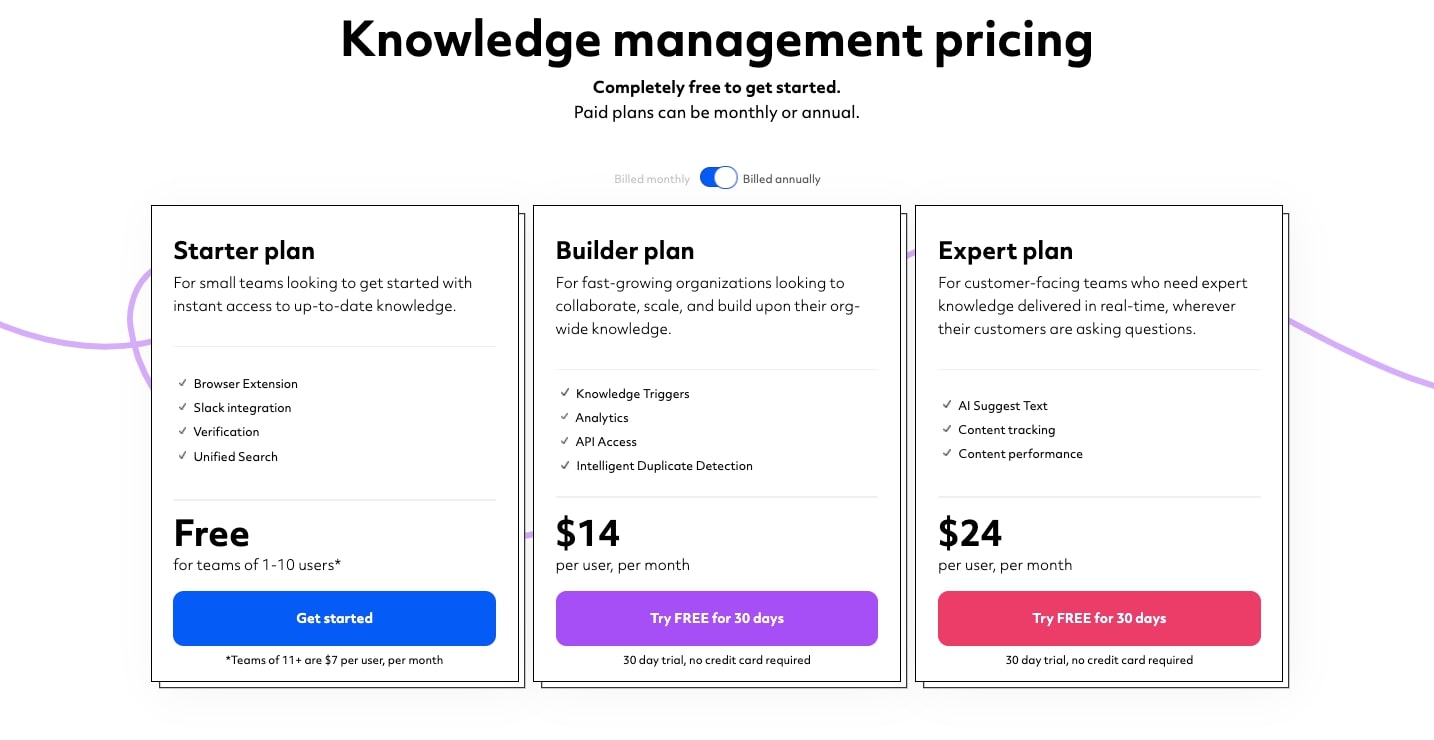The height and width of the screenshot is (740, 1434).
Task: Click the Starter plan heading
Action: coord(244,250)
